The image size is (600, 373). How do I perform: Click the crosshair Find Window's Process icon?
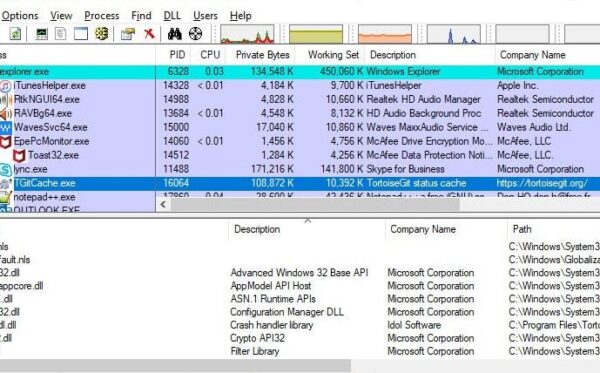point(195,34)
